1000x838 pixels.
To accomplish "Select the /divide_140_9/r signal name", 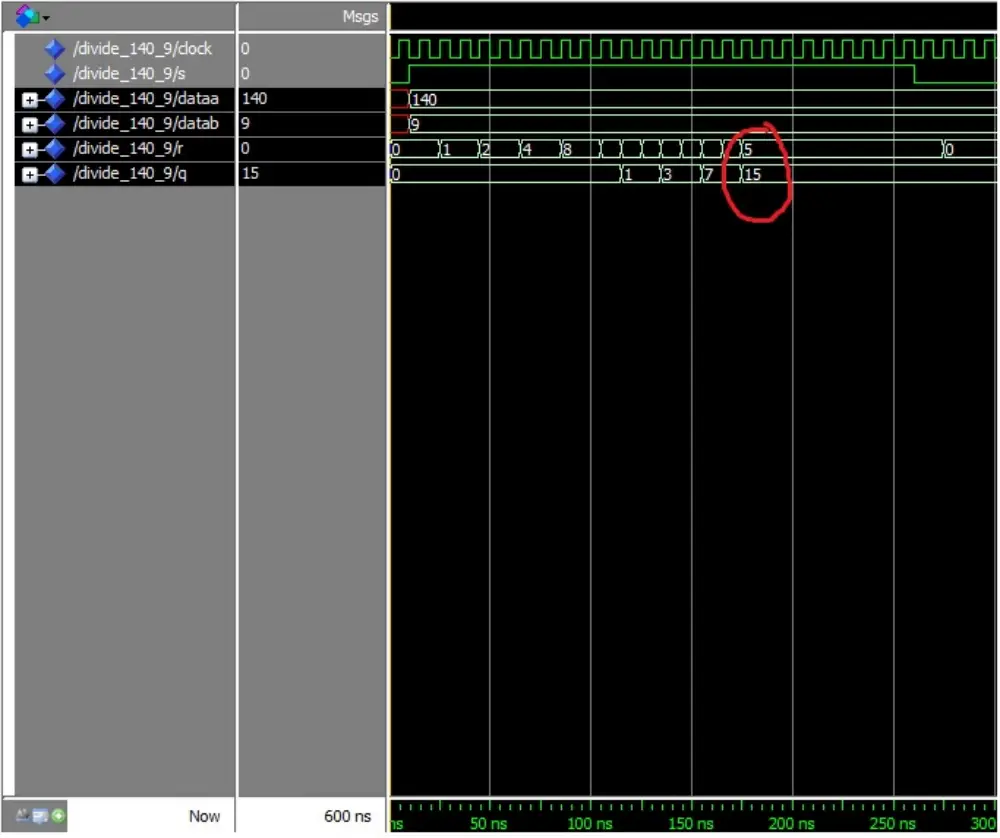I will click(x=128, y=149).
